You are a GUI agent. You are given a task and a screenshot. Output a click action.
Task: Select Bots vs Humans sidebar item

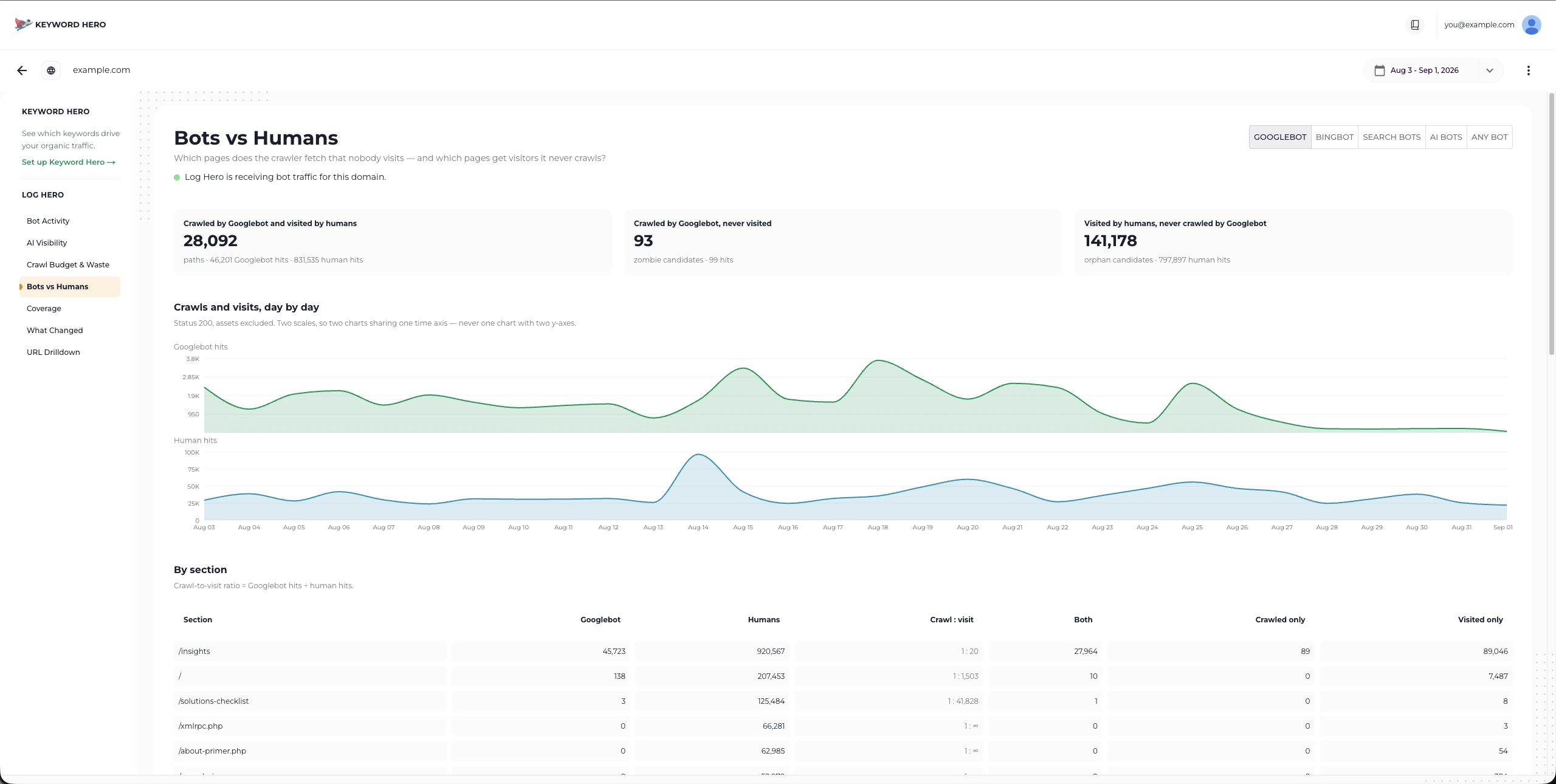70,286
